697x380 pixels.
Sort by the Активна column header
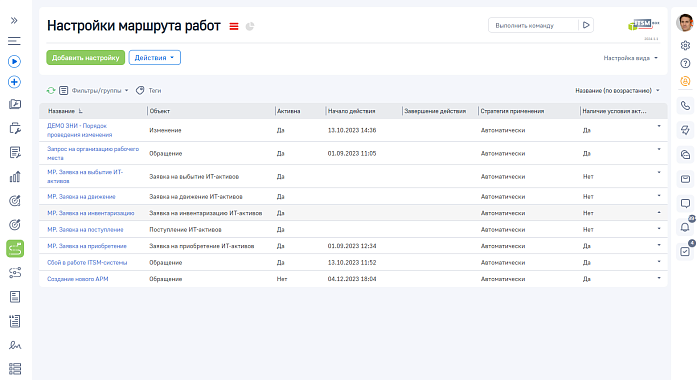tap(288, 111)
